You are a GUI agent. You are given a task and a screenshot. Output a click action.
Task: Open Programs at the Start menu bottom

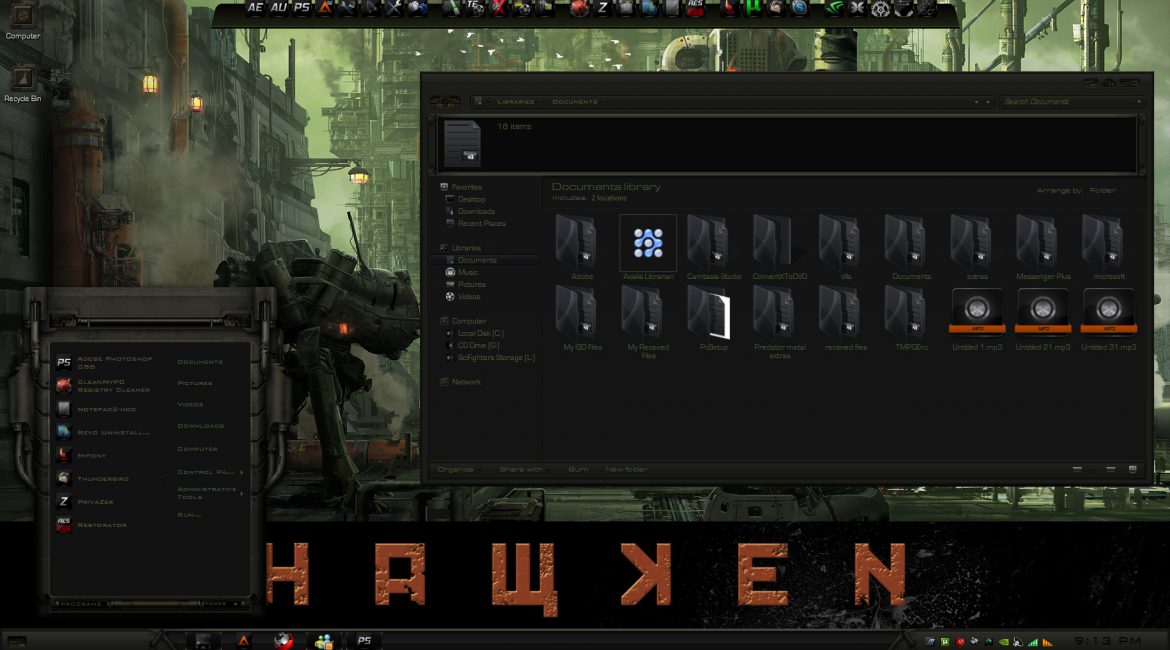point(80,603)
